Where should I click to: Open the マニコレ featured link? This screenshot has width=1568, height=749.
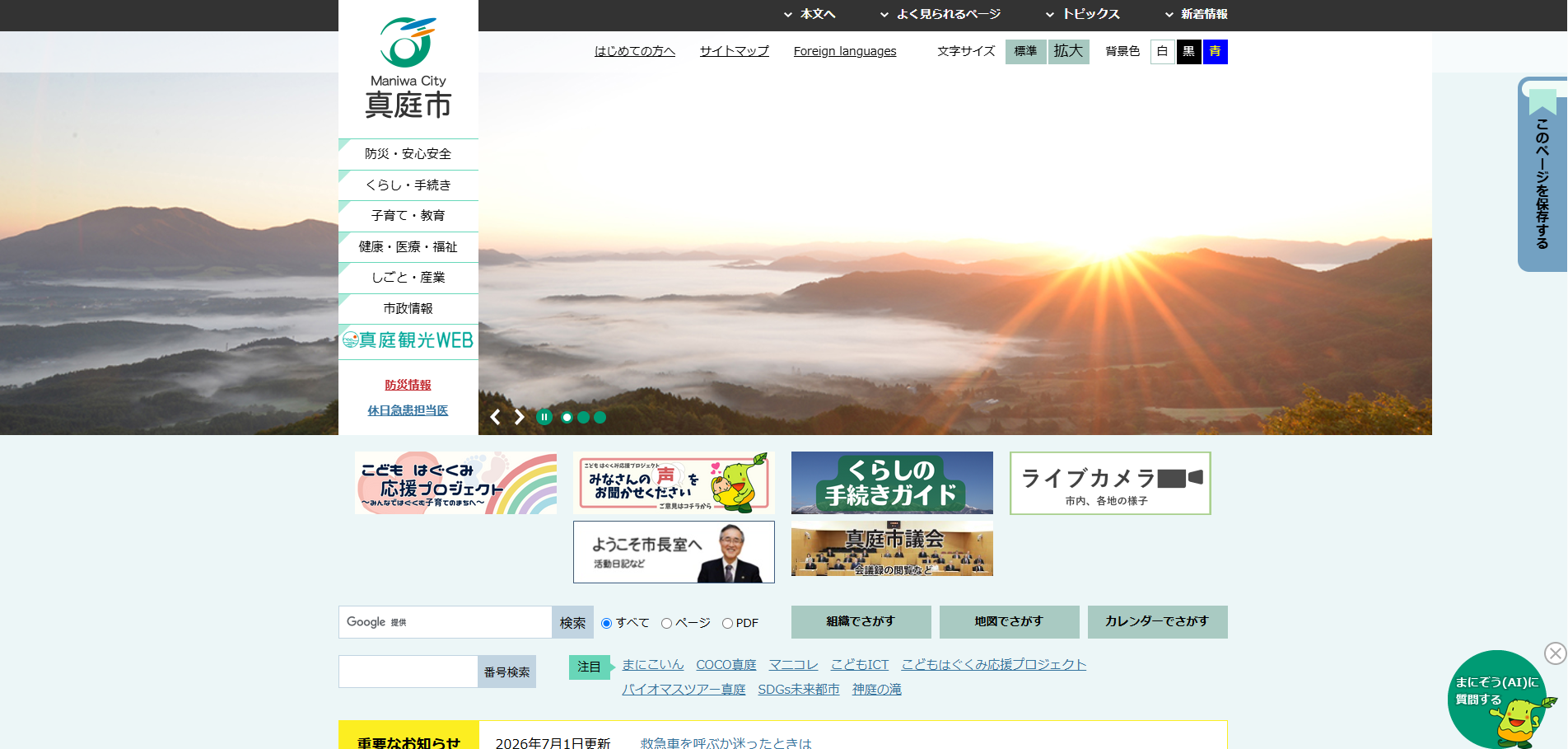[794, 665]
